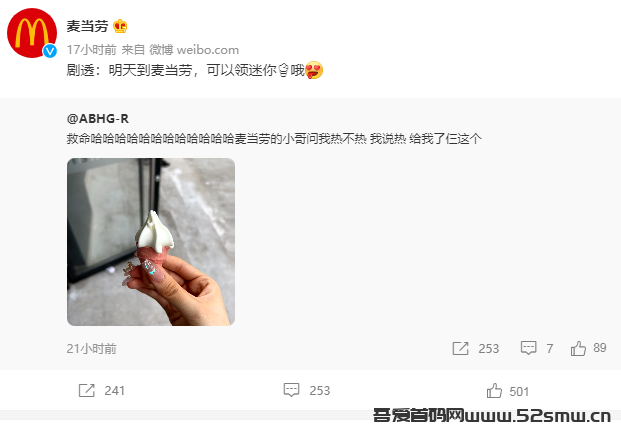Click the gold crown membership icon

[120, 26]
